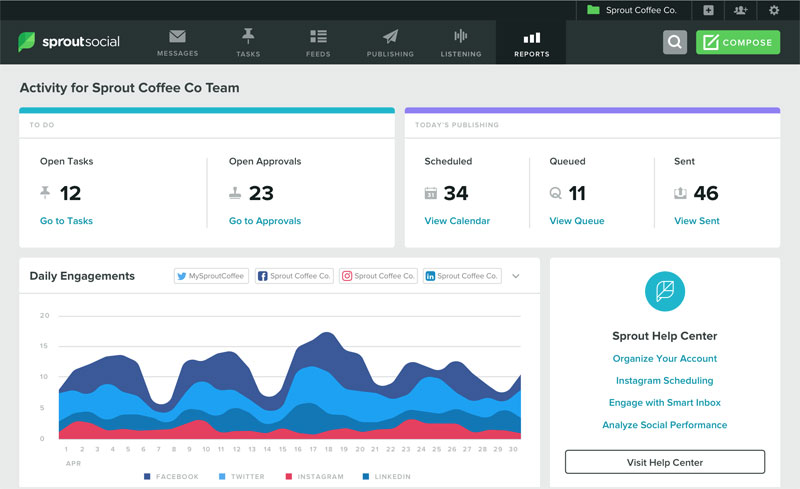Click the Twitter legend color swatch
800x489 pixels.
222,476
